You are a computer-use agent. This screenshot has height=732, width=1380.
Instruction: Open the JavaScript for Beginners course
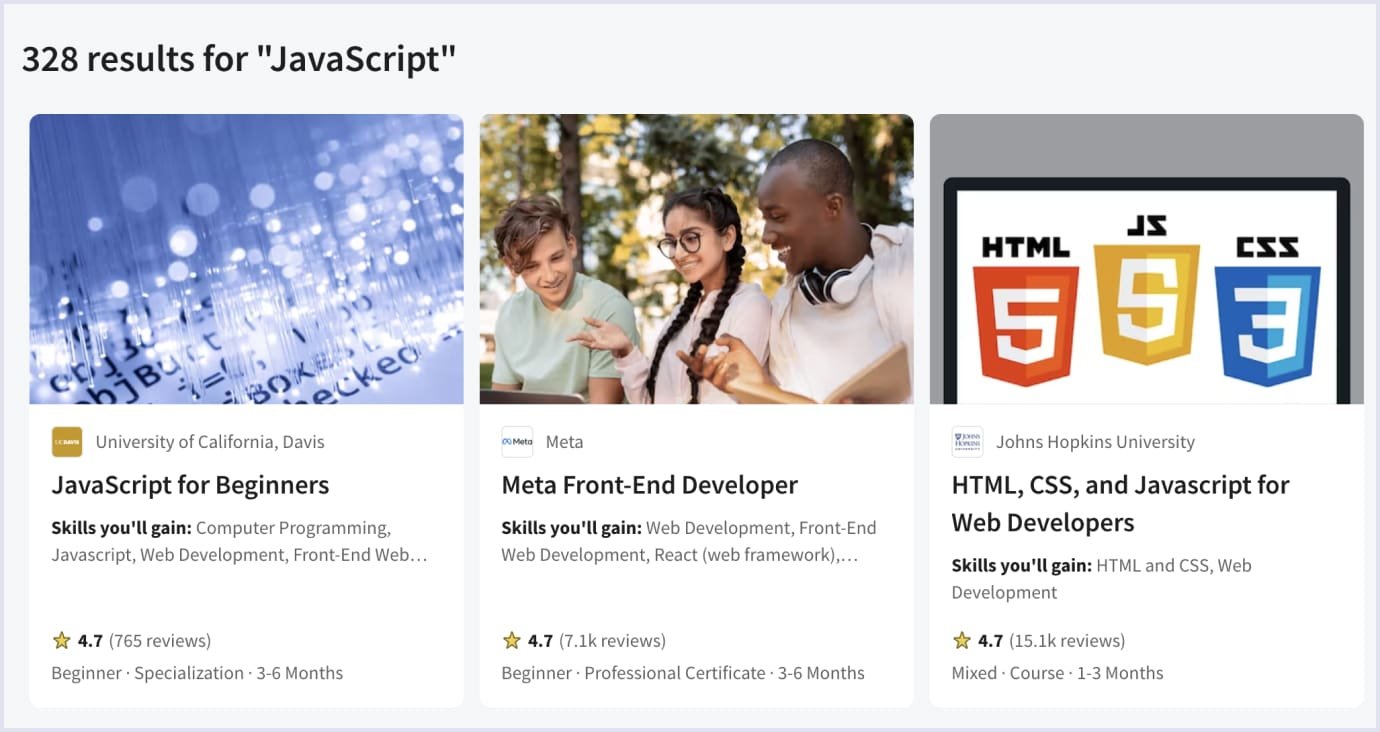pyautogui.click(x=190, y=485)
